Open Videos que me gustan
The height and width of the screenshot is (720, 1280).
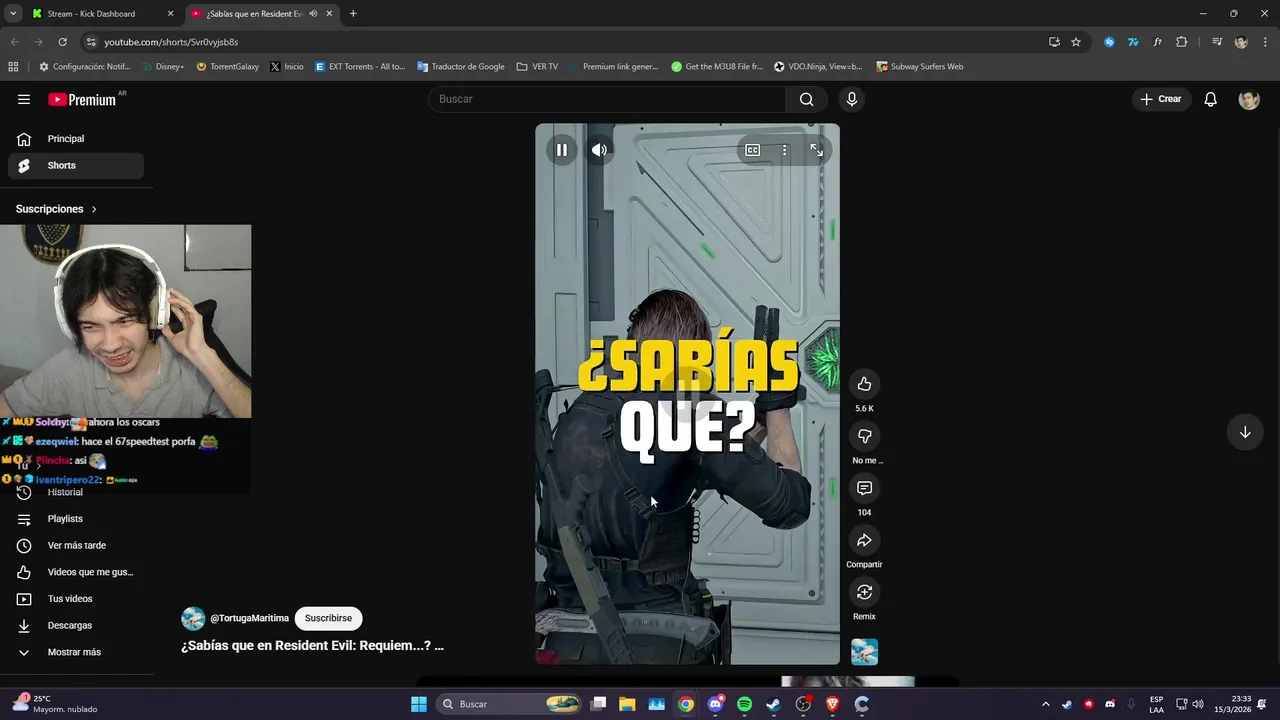point(76,572)
